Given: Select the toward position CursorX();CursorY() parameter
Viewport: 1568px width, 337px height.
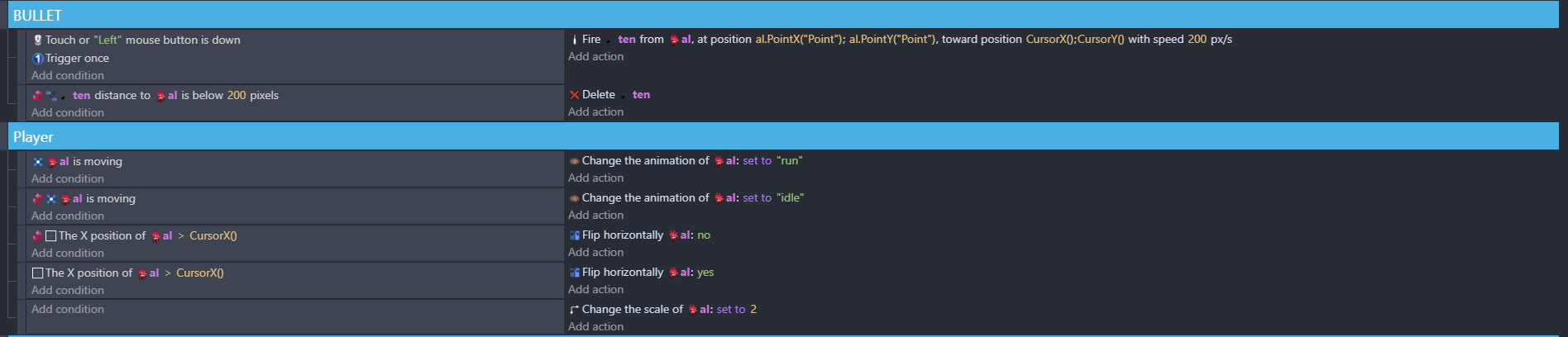Looking at the screenshot, I should (x=1074, y=40).
